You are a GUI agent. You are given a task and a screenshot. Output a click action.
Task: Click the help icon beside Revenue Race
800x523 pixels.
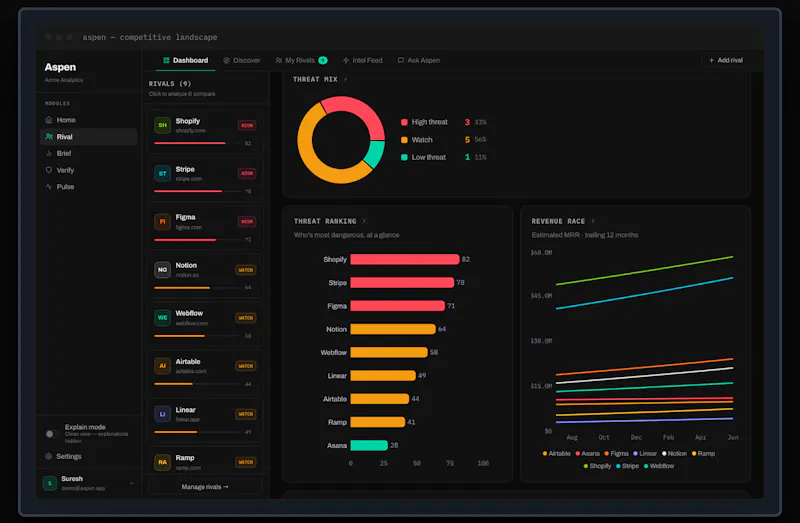click(x=593, y=221)
